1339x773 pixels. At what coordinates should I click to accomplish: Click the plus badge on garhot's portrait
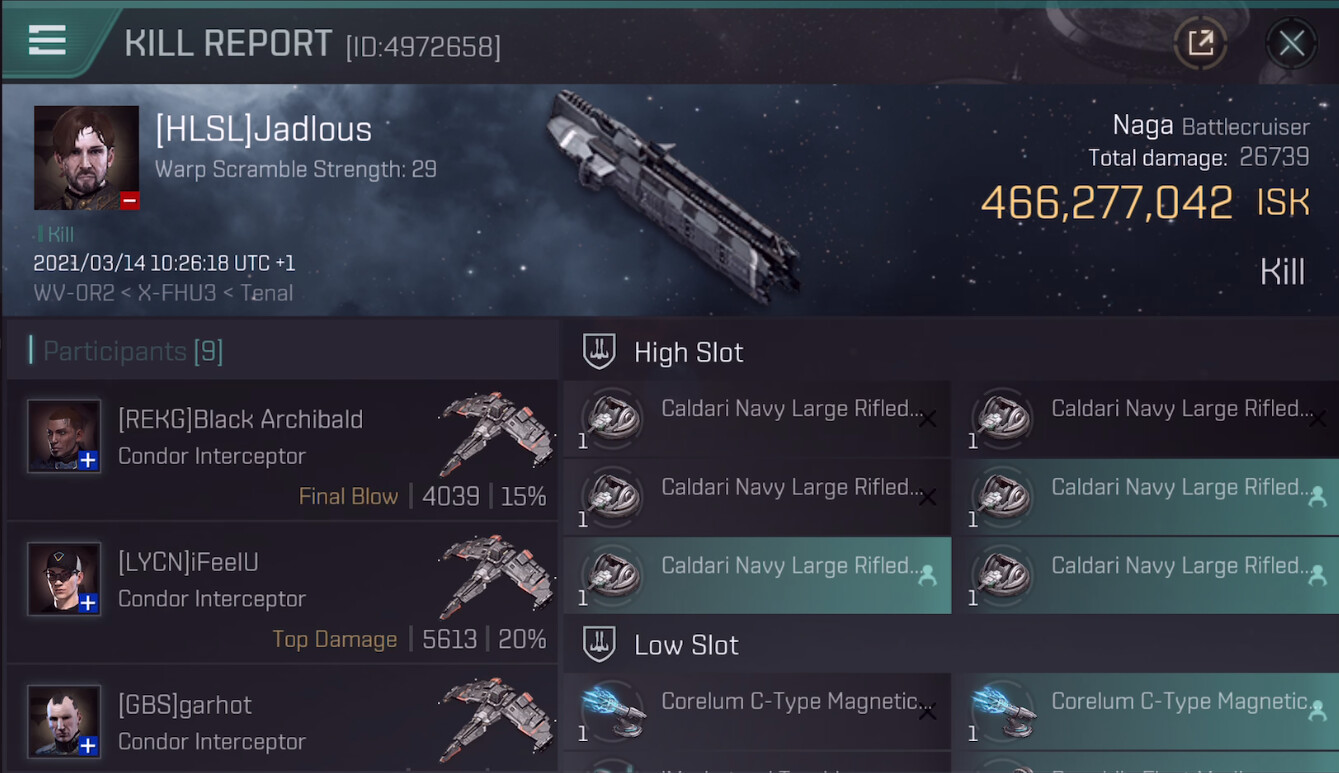[88, 745]
